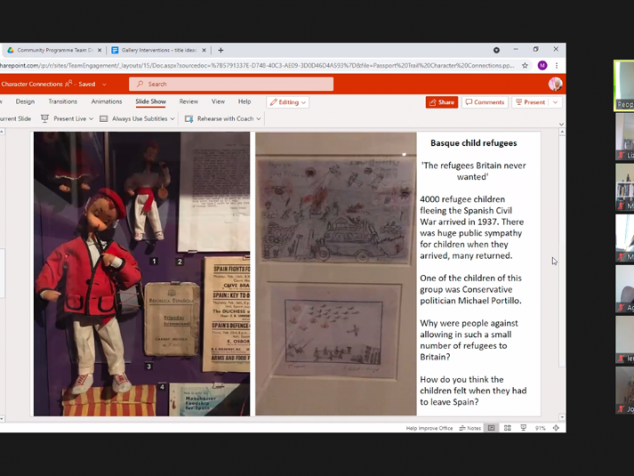
Task: Click the Always Use Subtitles icon
Action: pos(104,118)
